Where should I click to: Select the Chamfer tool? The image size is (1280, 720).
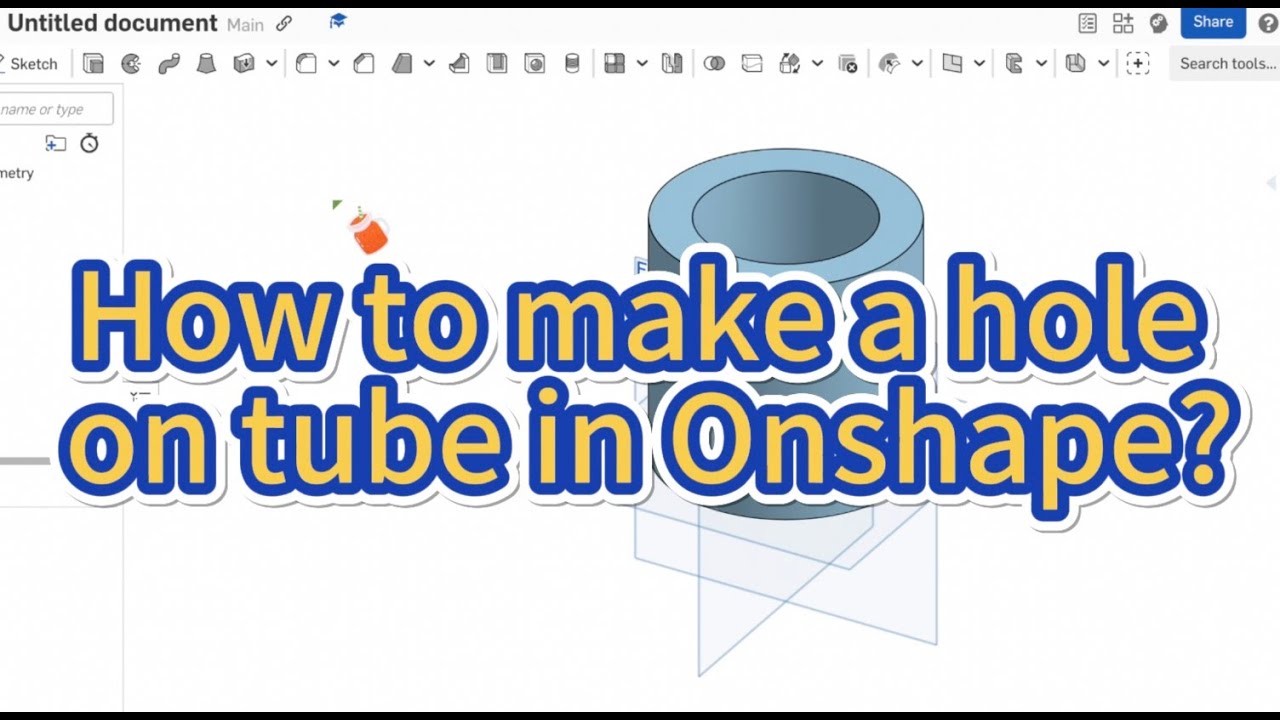(364, 64)
